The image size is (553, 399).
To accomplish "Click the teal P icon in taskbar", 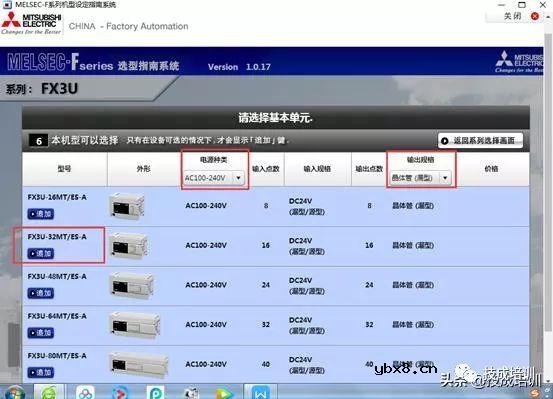I will pos(156,393).
